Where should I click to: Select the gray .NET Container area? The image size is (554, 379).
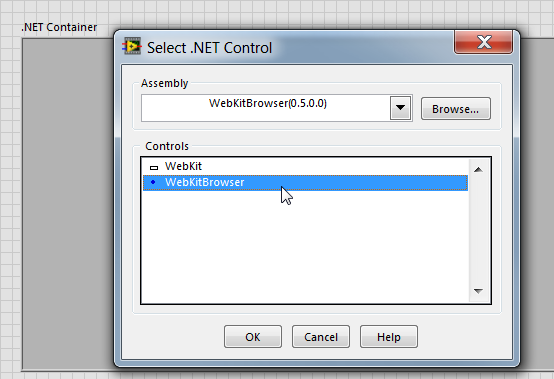[x=68, y=203]
